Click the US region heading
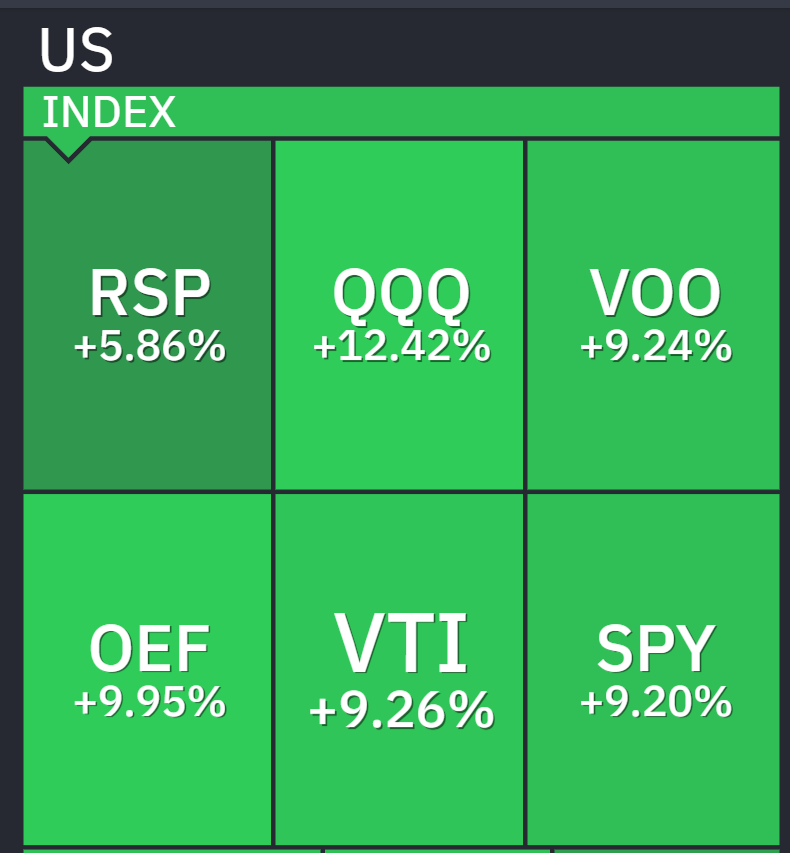The width and height of the screenshot is (790, 853). 76,50
